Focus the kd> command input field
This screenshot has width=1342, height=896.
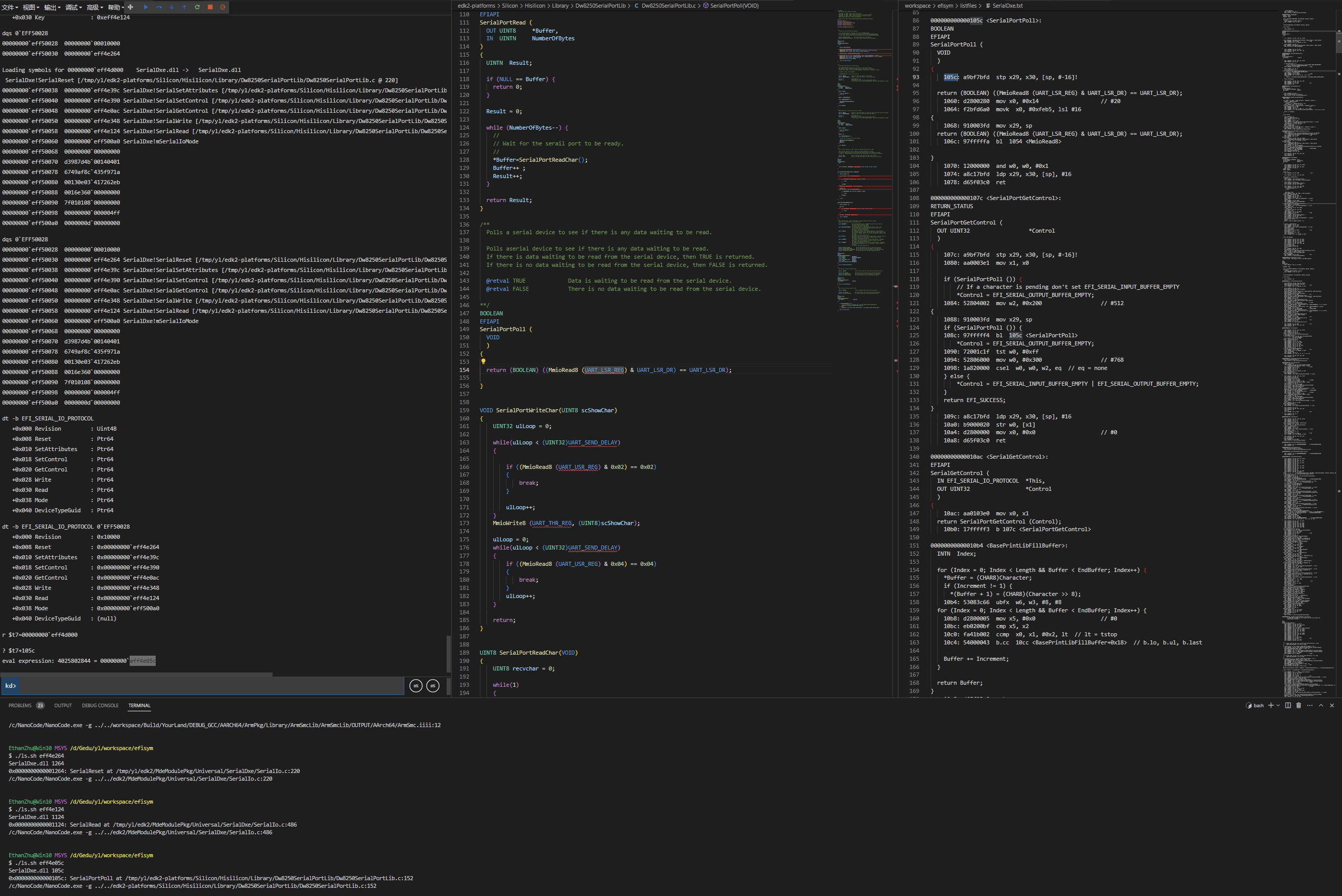[211, 686]
